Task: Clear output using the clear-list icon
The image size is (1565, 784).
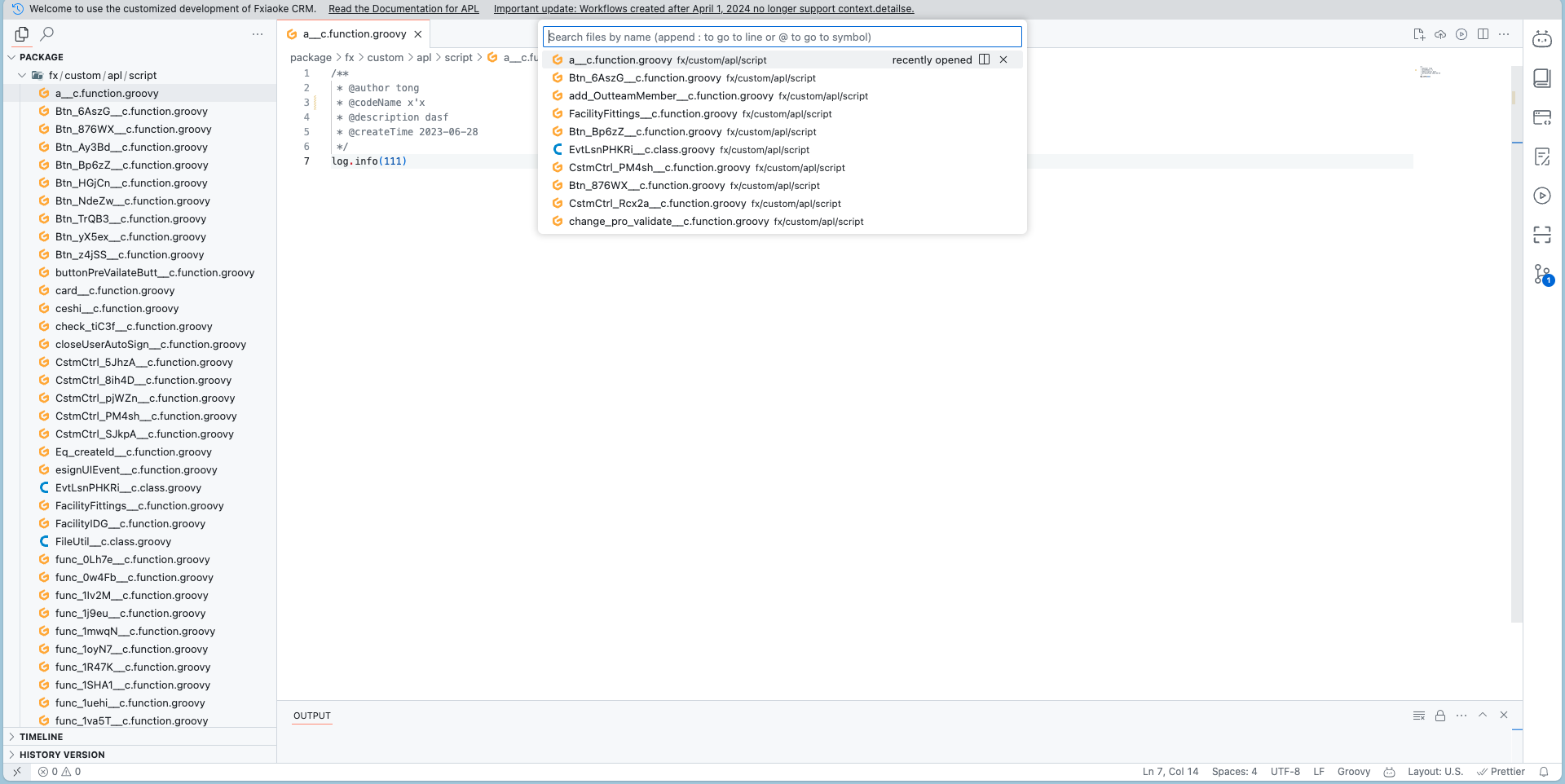Action: (x=1419, y=716)
